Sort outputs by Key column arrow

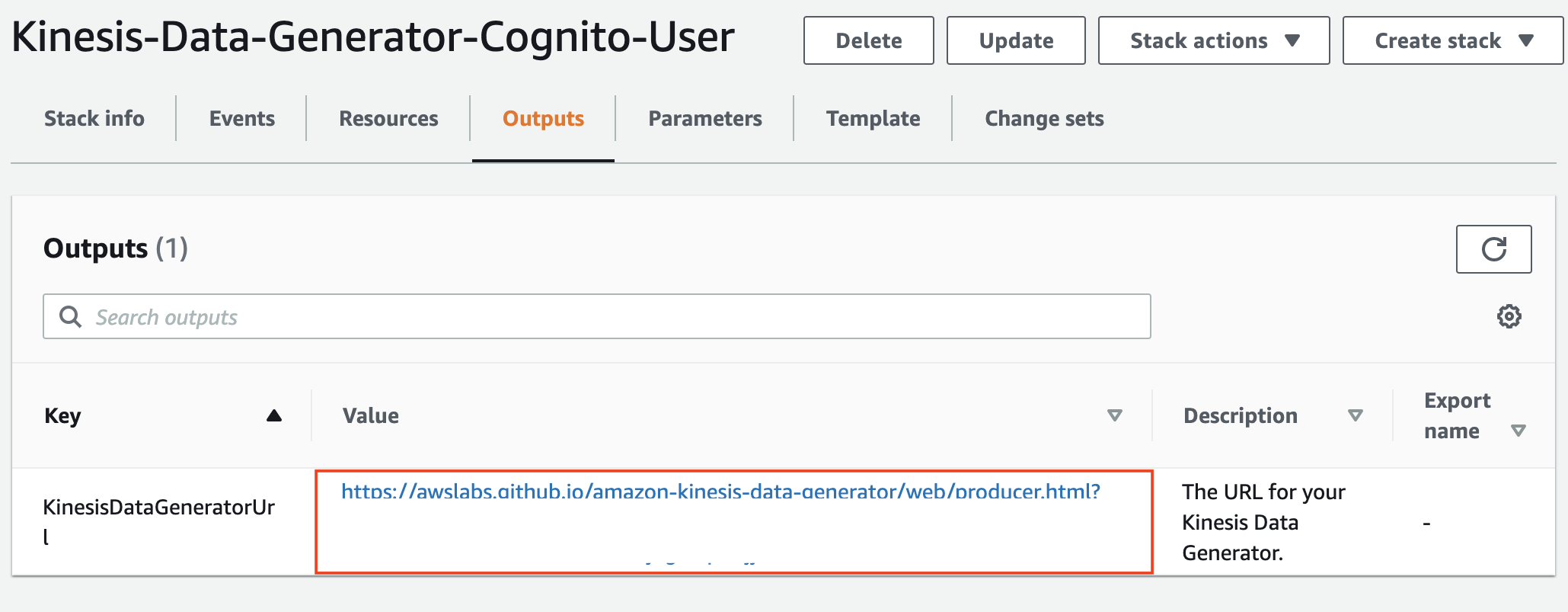pyautogui.click(x=274, y=415)
